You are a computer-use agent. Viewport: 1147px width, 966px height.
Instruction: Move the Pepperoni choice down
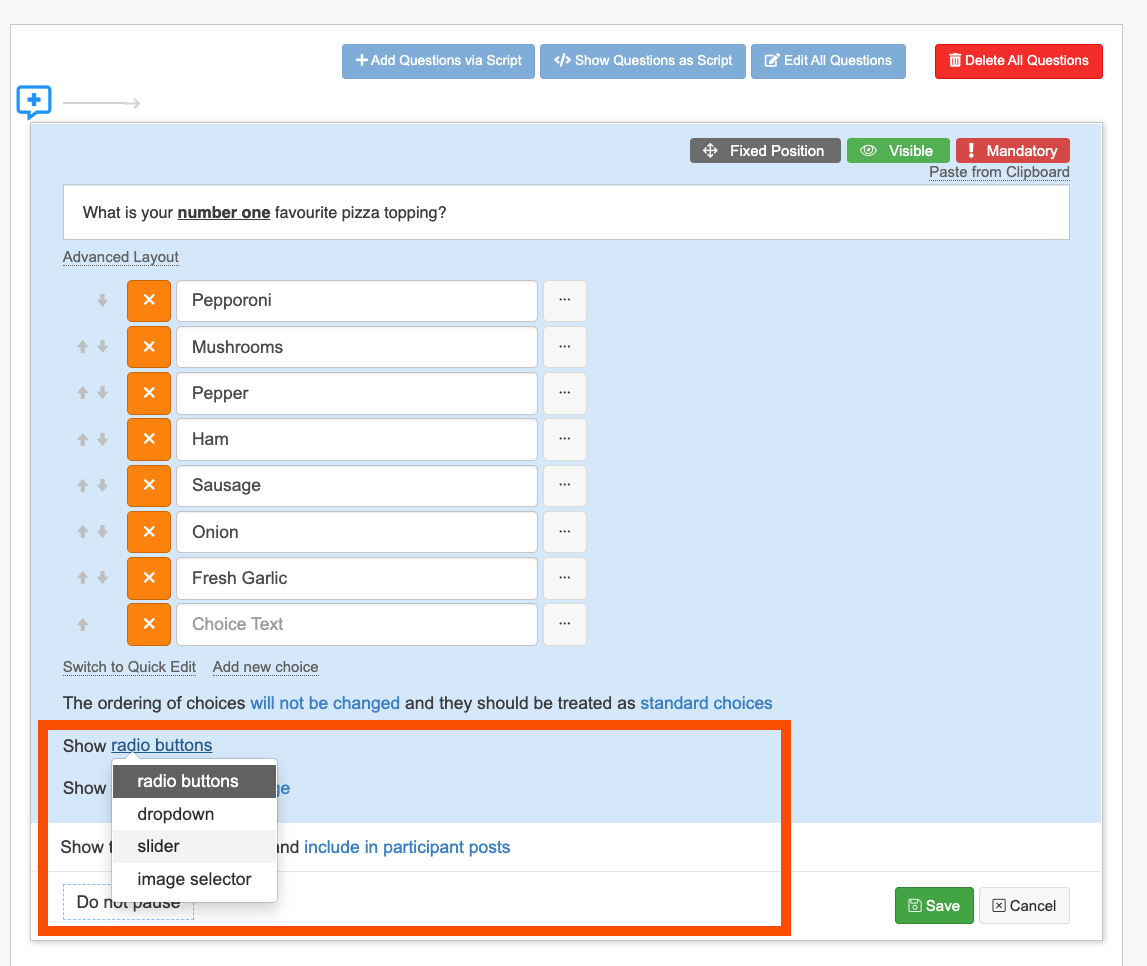(102, 301)
